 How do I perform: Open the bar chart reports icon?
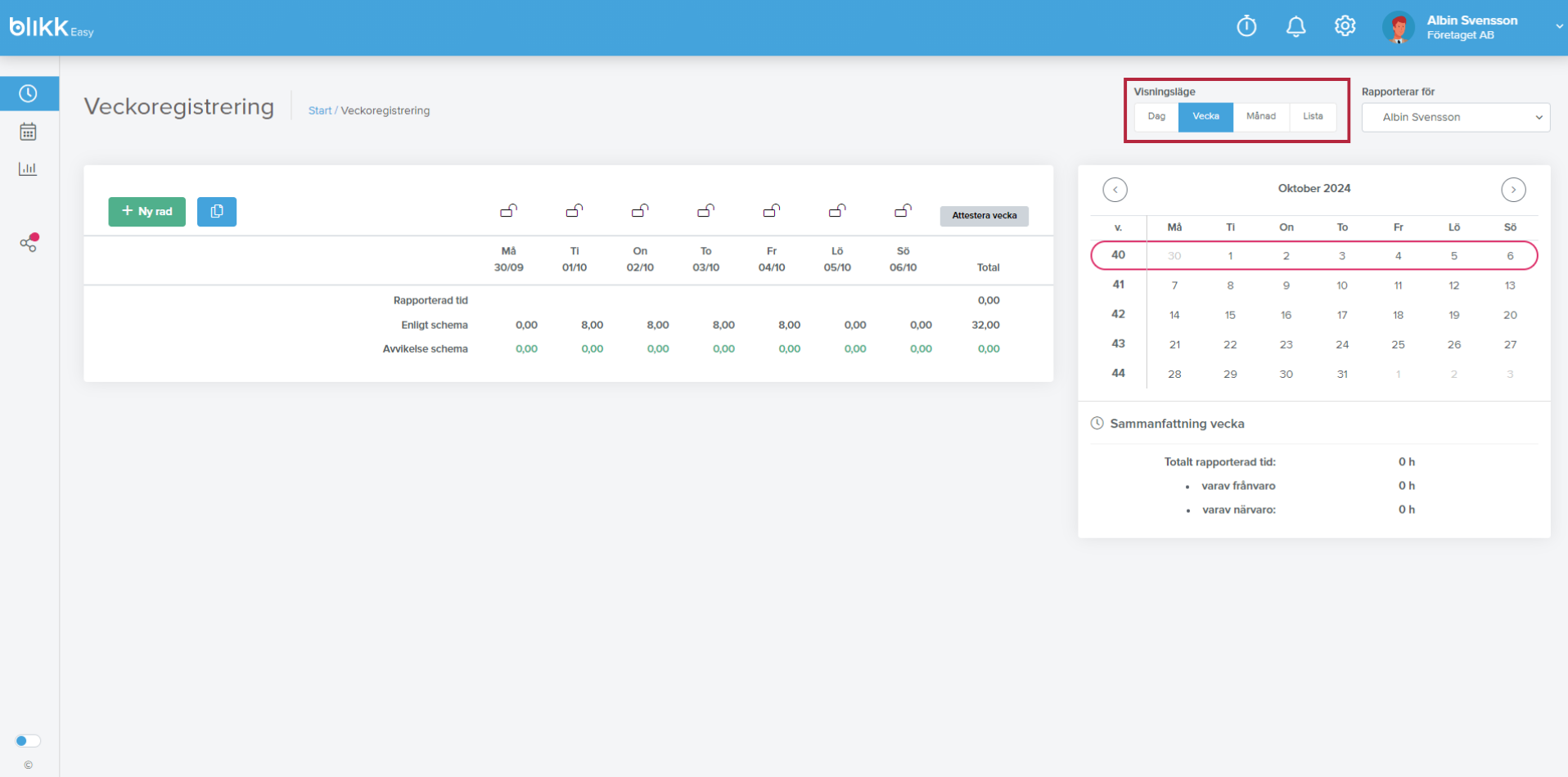pos(29,169)
